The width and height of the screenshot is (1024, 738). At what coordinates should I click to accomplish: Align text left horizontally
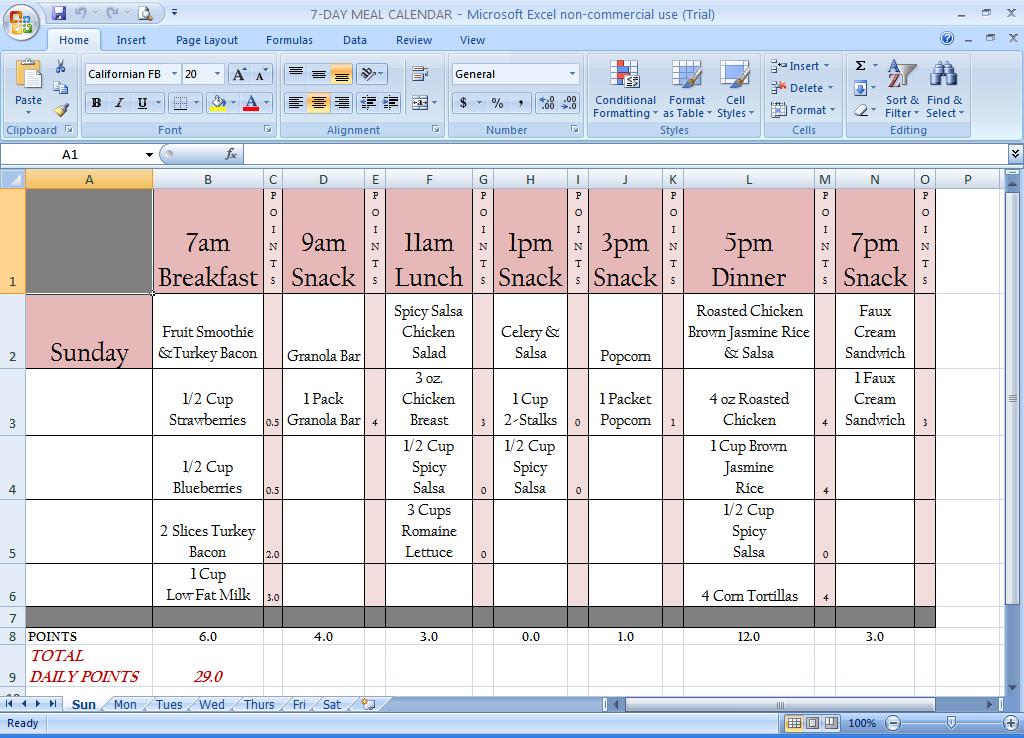pyautogui.click(x=296, y=103)
